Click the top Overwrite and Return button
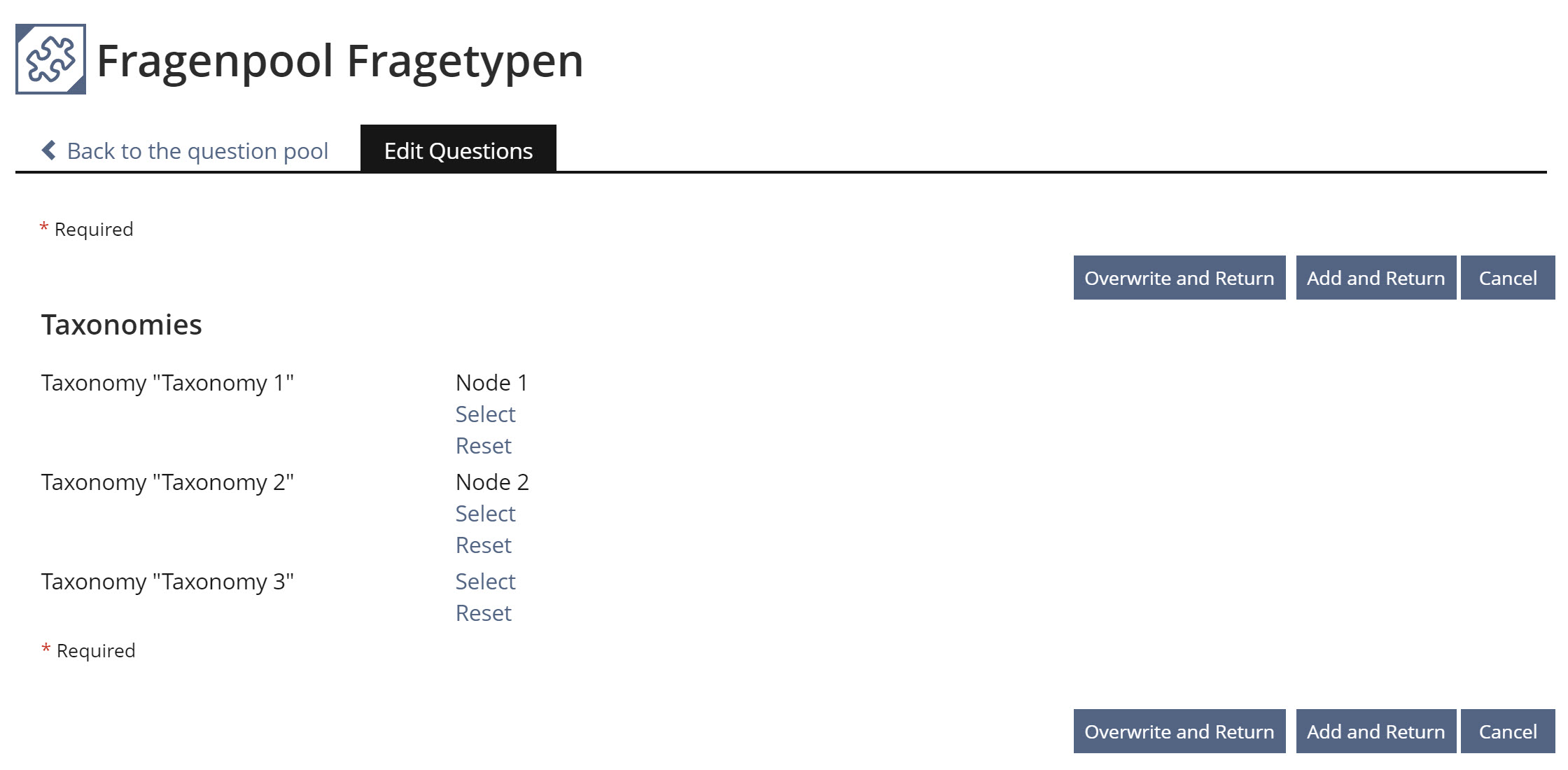The height and width of the screenshot is (770, 1568). pos(1179,278)
